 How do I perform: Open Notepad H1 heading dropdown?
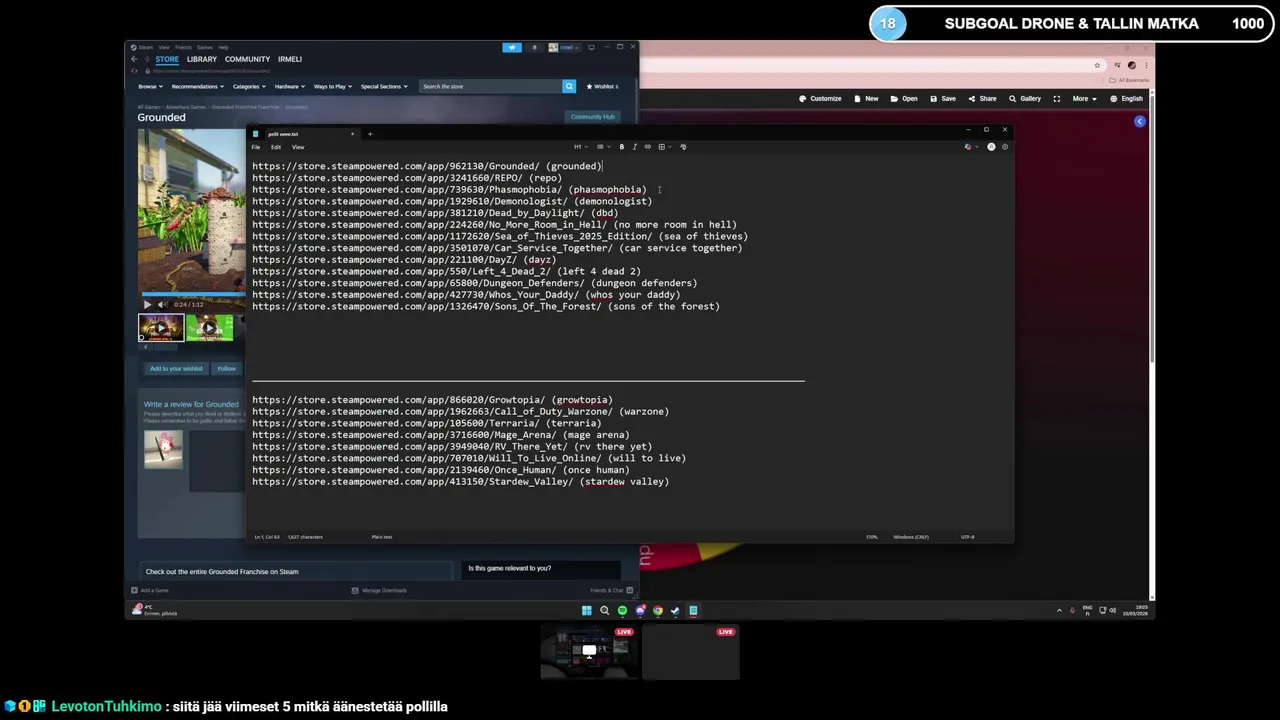(x=579, y=147)
